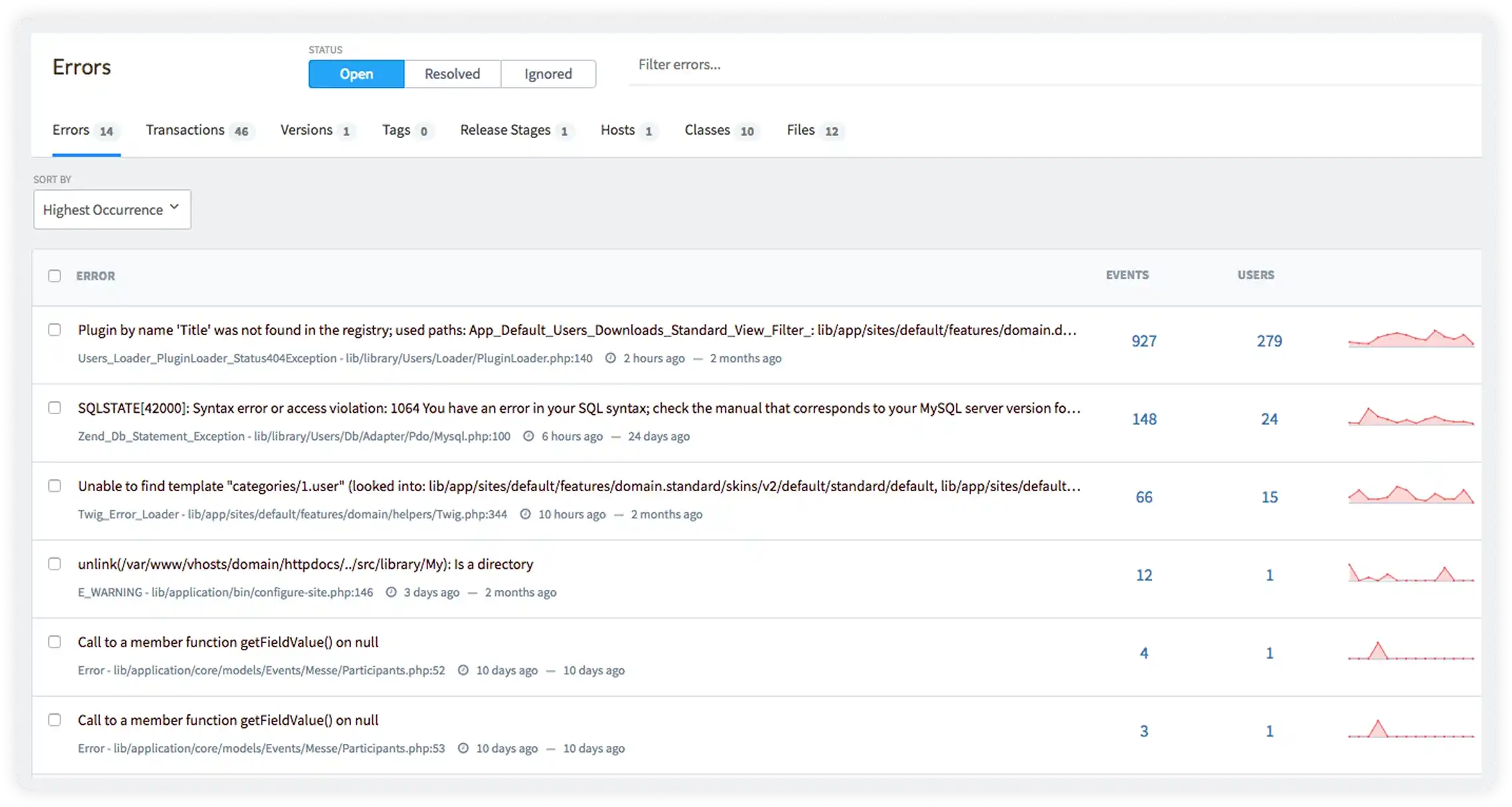
Task: Click the clock icon in the Participants.php:52 row
Action: (463, 670)
